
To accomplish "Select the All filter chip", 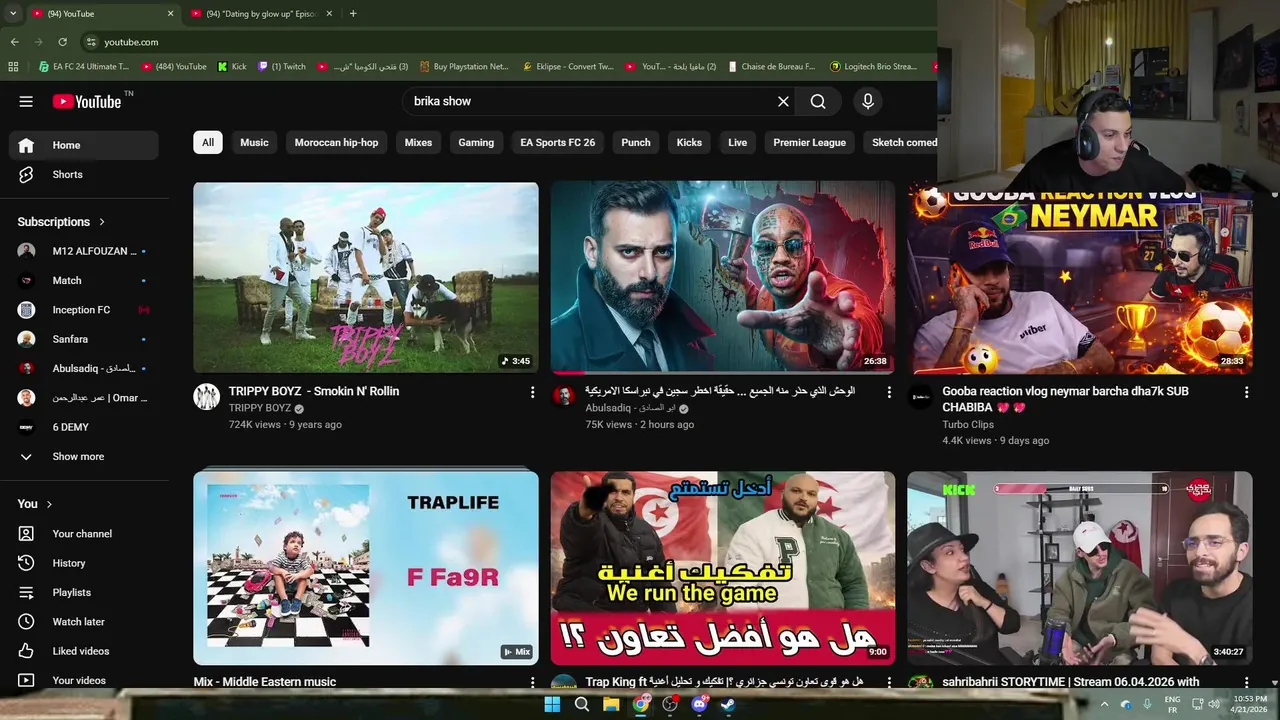I will (x=208, y=143).
